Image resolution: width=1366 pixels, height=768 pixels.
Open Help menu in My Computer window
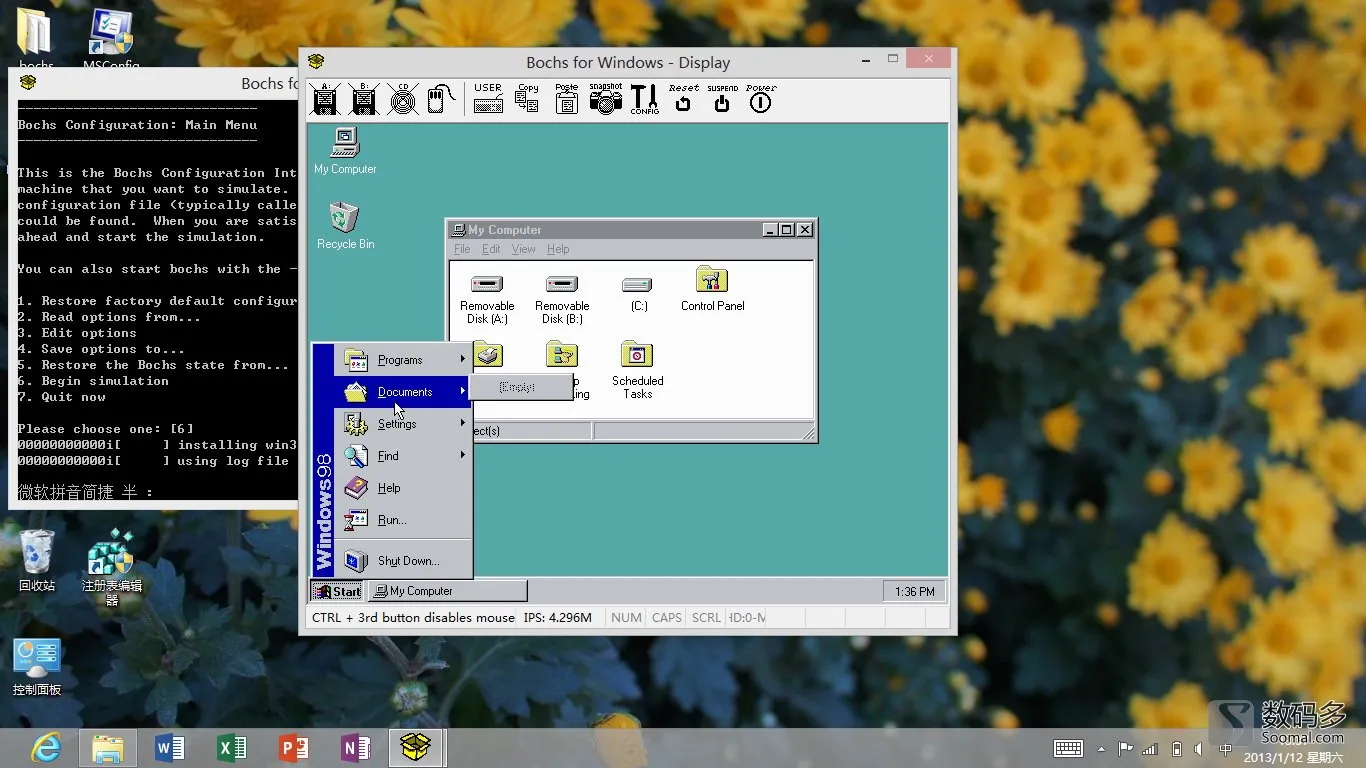coord(558,249)
